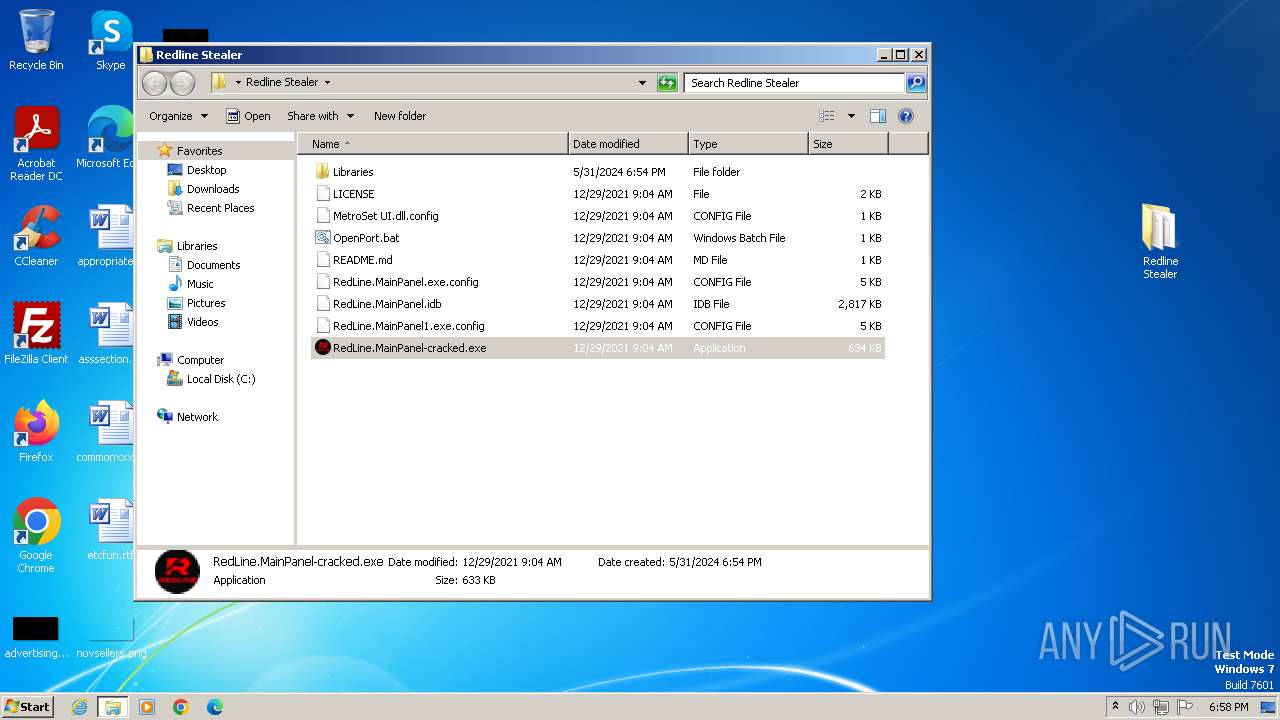The width and height of the screenshot is (1280, 720).
Task: Click the taskbar clock showing 6:58 PM
Action: pos(1228,707)
